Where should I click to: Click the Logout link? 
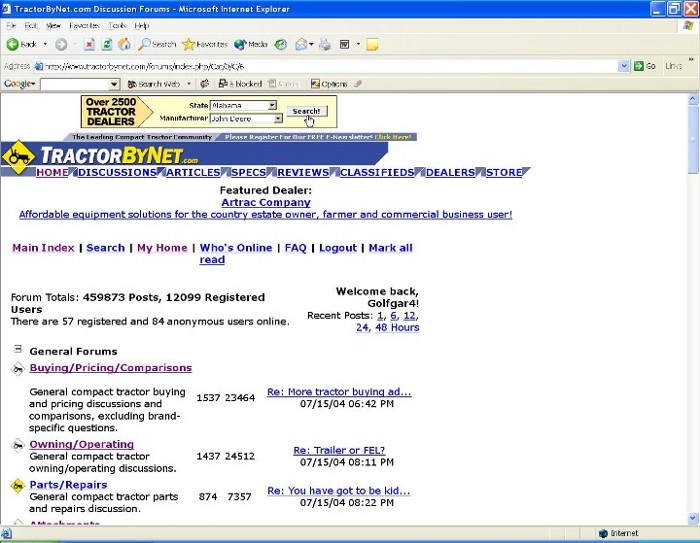click(x=338, y=248)
